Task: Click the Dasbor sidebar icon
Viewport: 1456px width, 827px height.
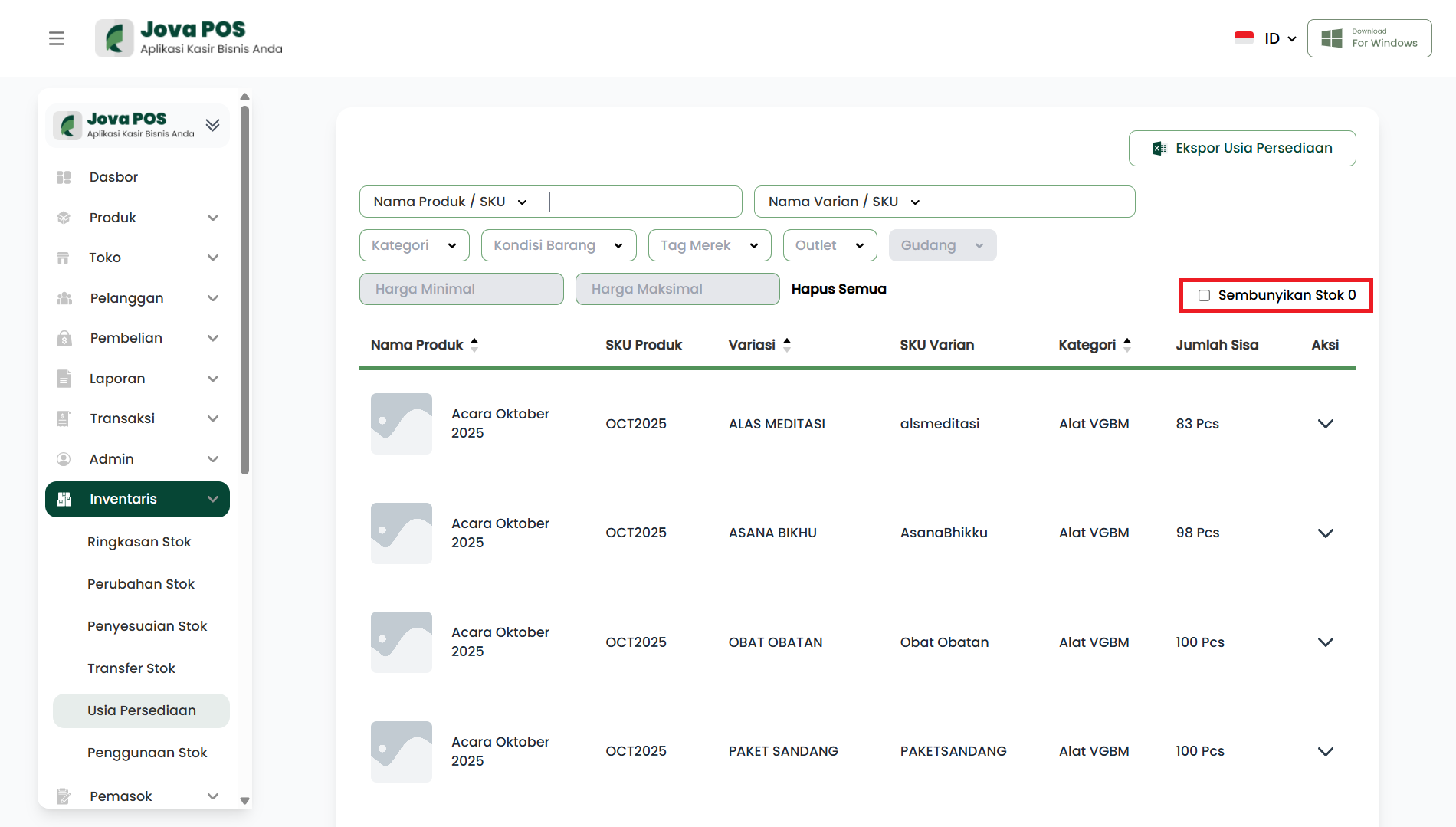Action: point(64,177)
